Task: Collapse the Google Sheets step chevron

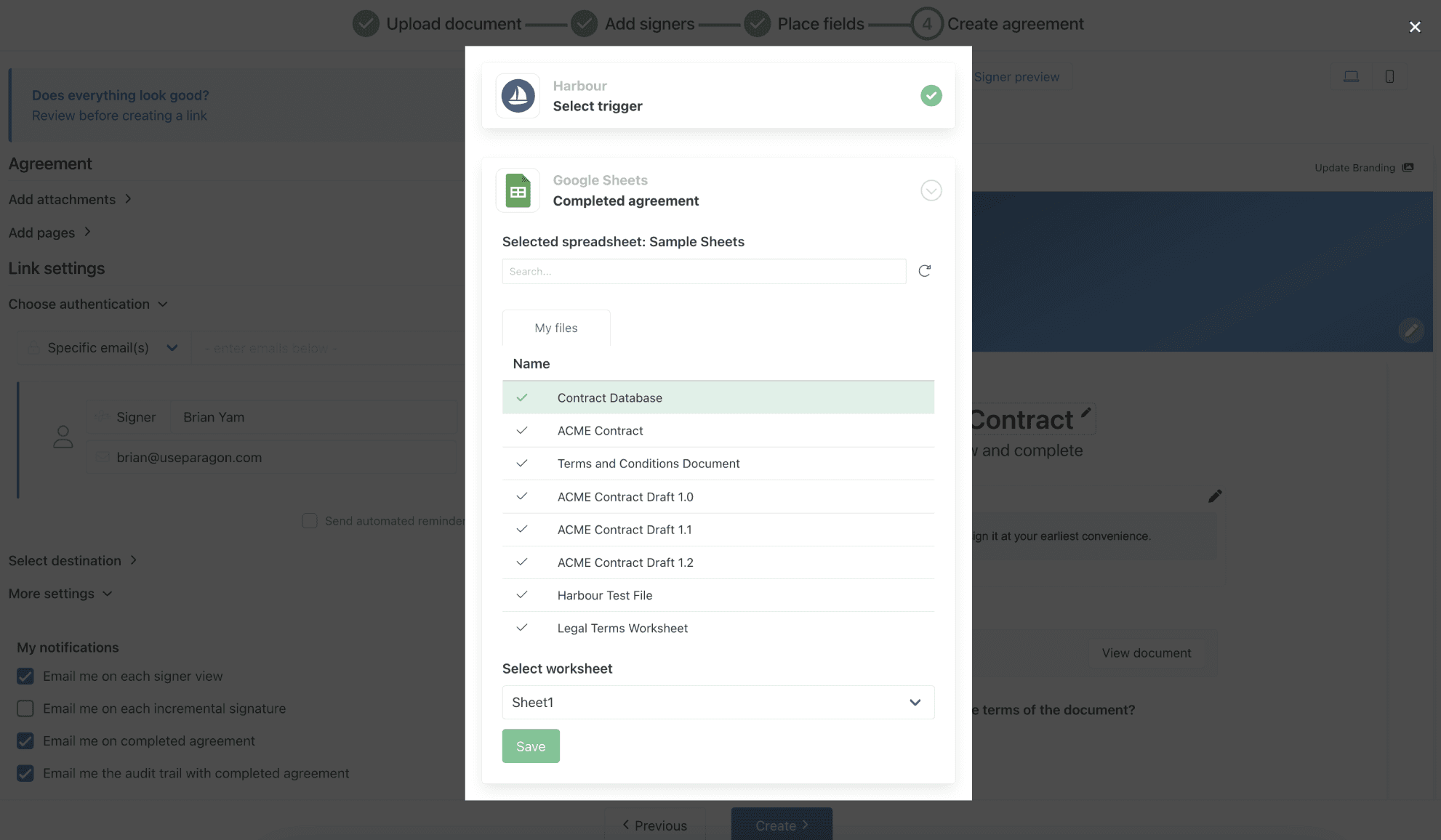Action: click(931, 190)
